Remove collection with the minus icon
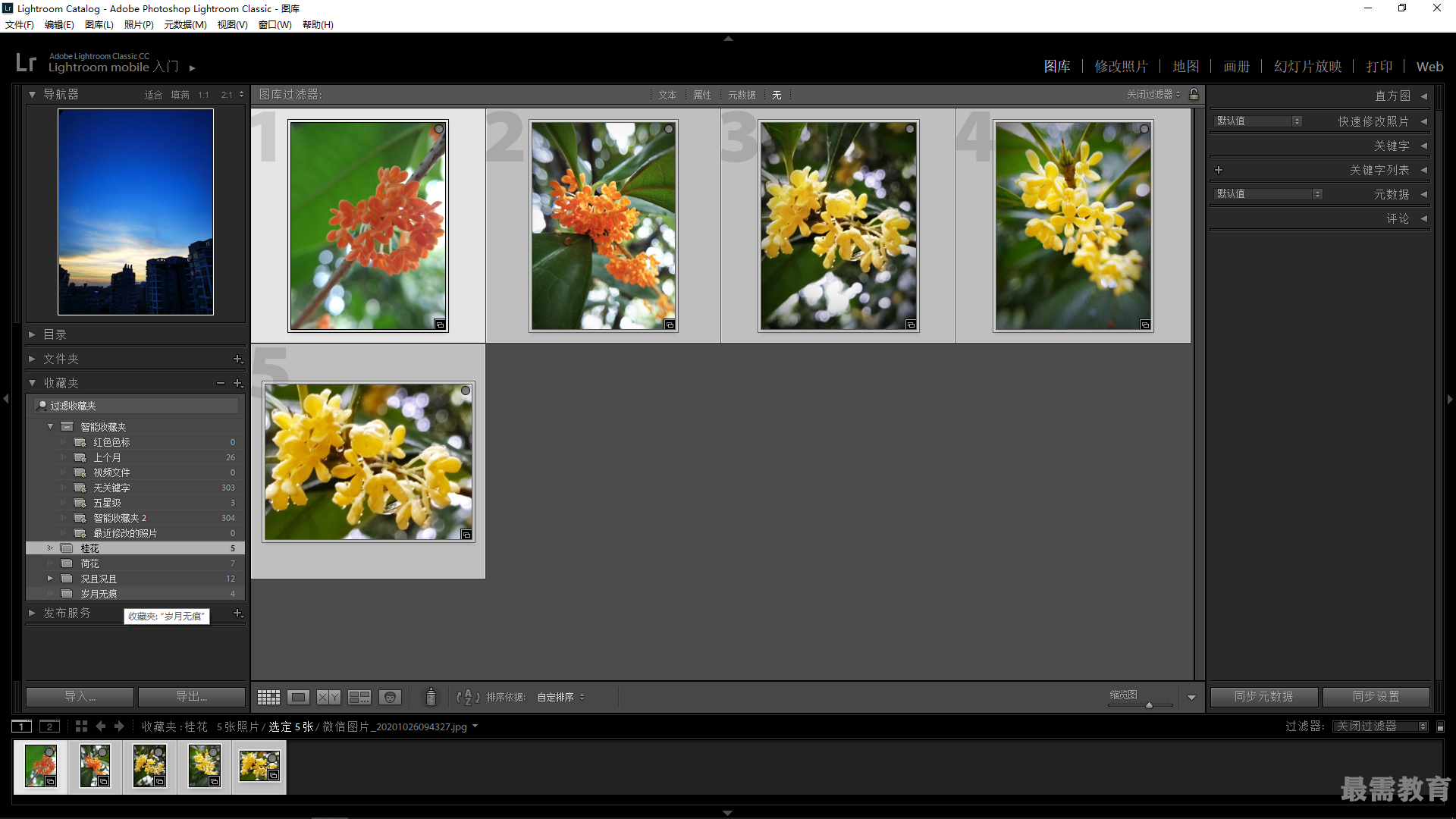 point(220,383)
